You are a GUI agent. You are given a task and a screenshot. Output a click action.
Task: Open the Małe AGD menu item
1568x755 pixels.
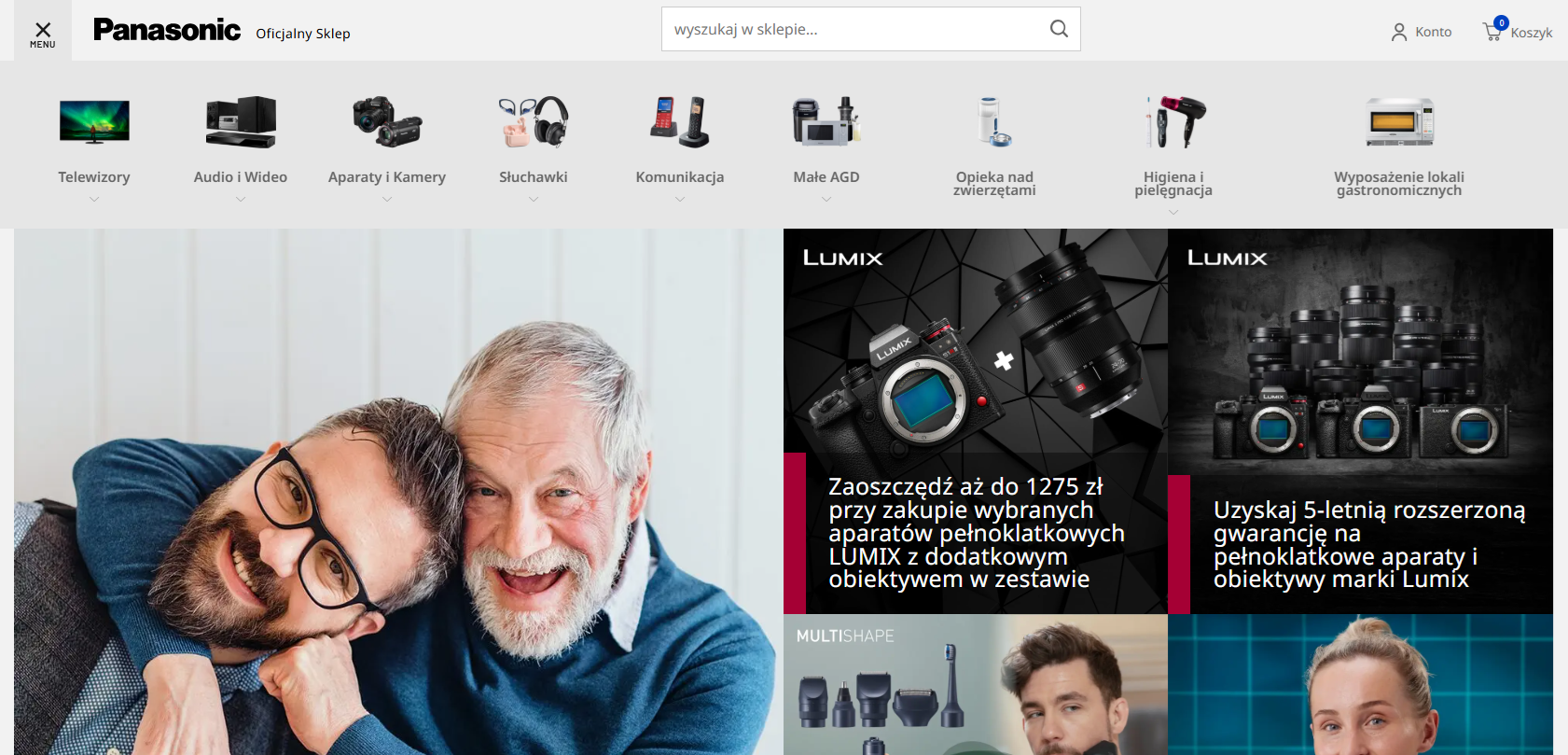pyautogui.click(x=826, y=177)
